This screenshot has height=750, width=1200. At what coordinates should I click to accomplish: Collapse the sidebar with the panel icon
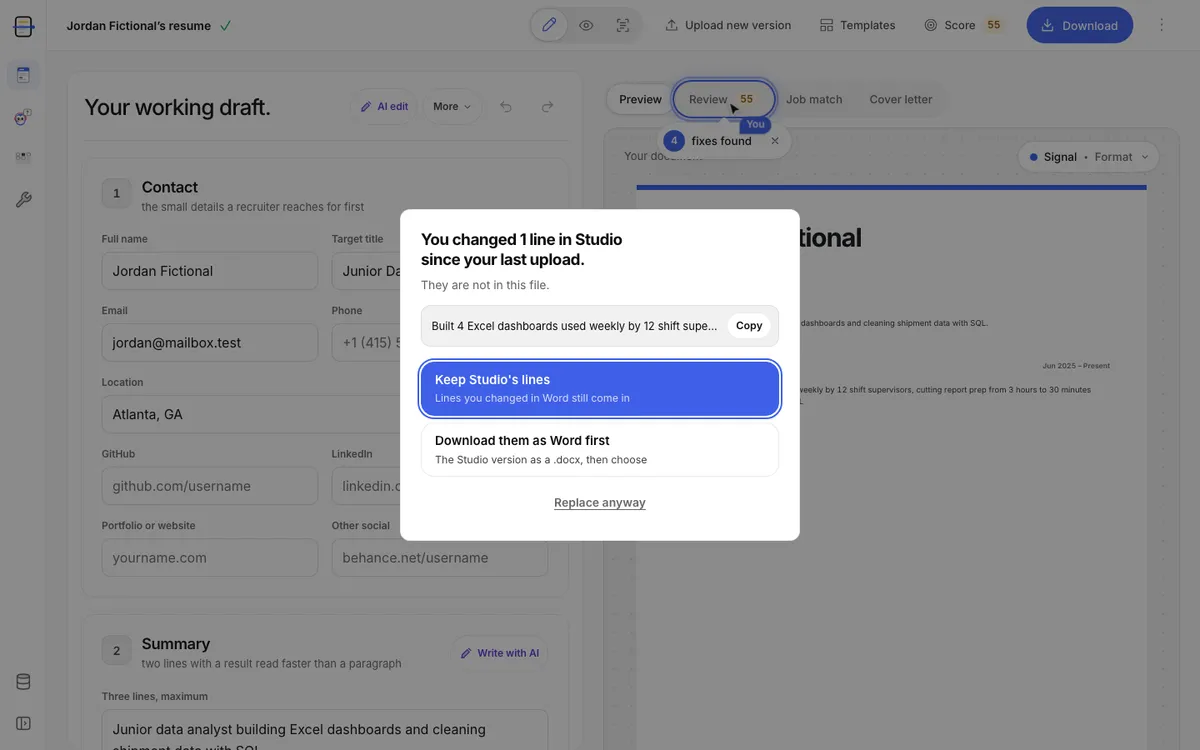[x=24, y=723]
